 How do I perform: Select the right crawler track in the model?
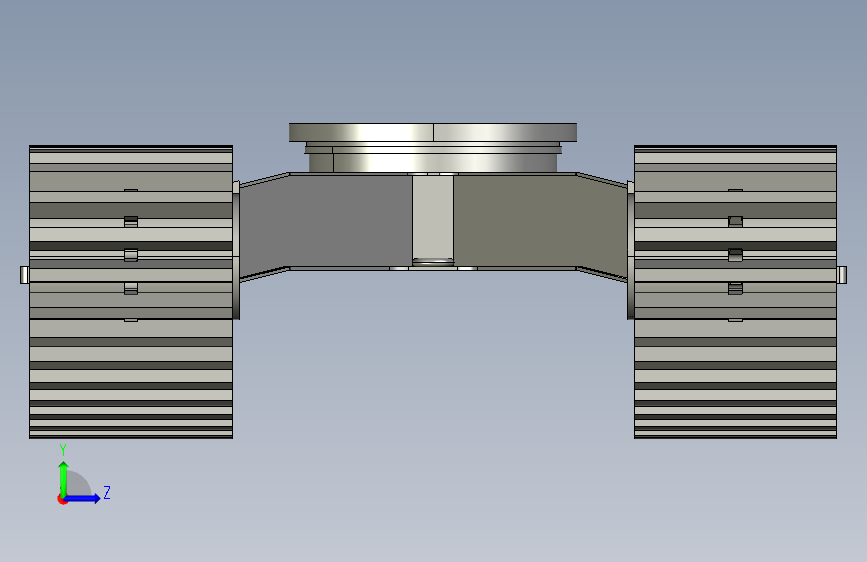coord(735,292)
